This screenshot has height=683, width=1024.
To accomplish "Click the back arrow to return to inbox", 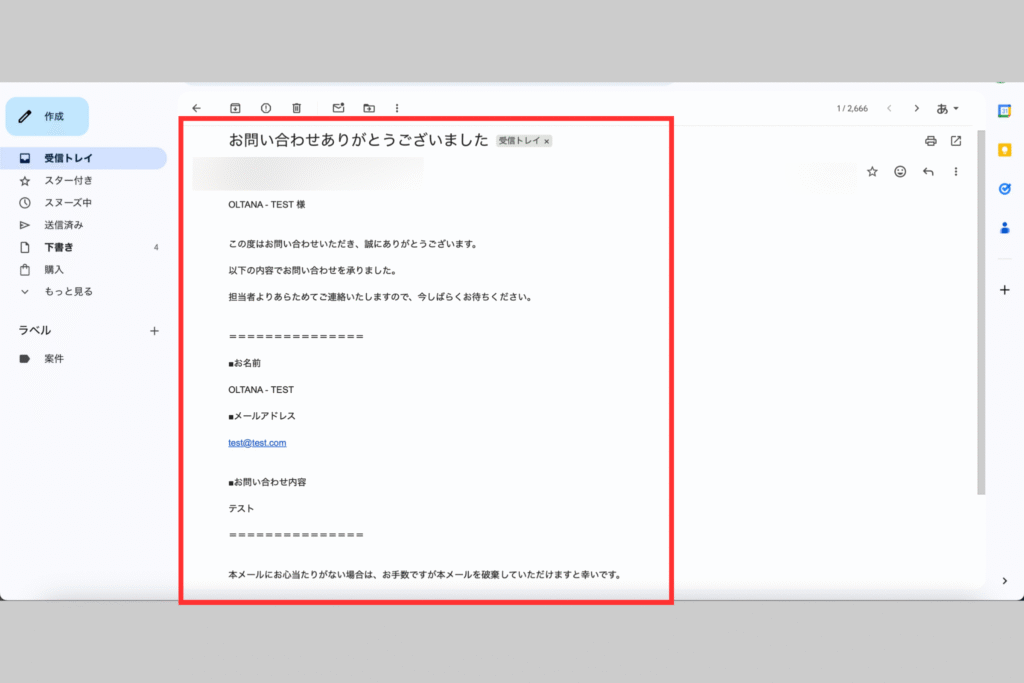I will point(196,108).
